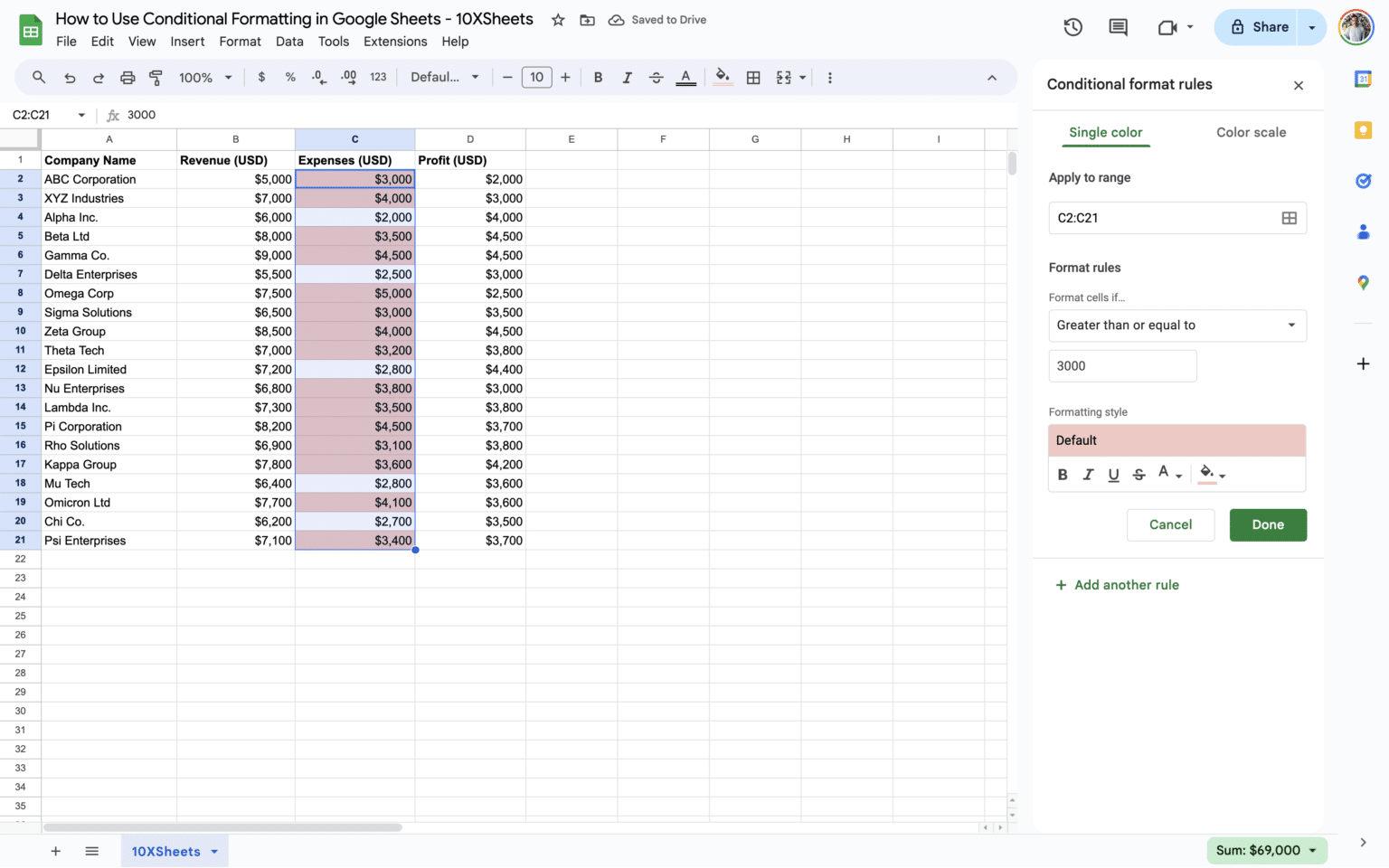Toggle italic in Formatting style
The image size is (1389, 868).
(1088, 474)
